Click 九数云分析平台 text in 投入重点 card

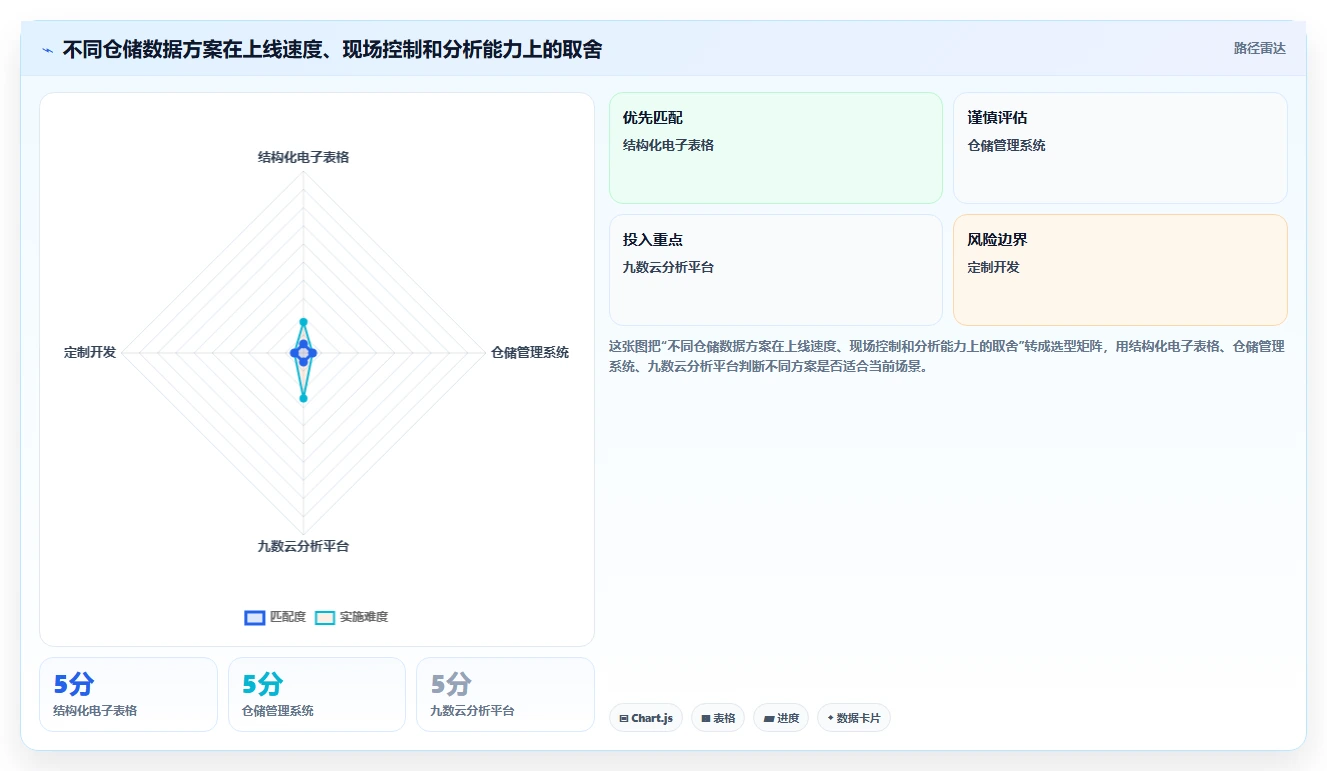click(x=668, y=267)
